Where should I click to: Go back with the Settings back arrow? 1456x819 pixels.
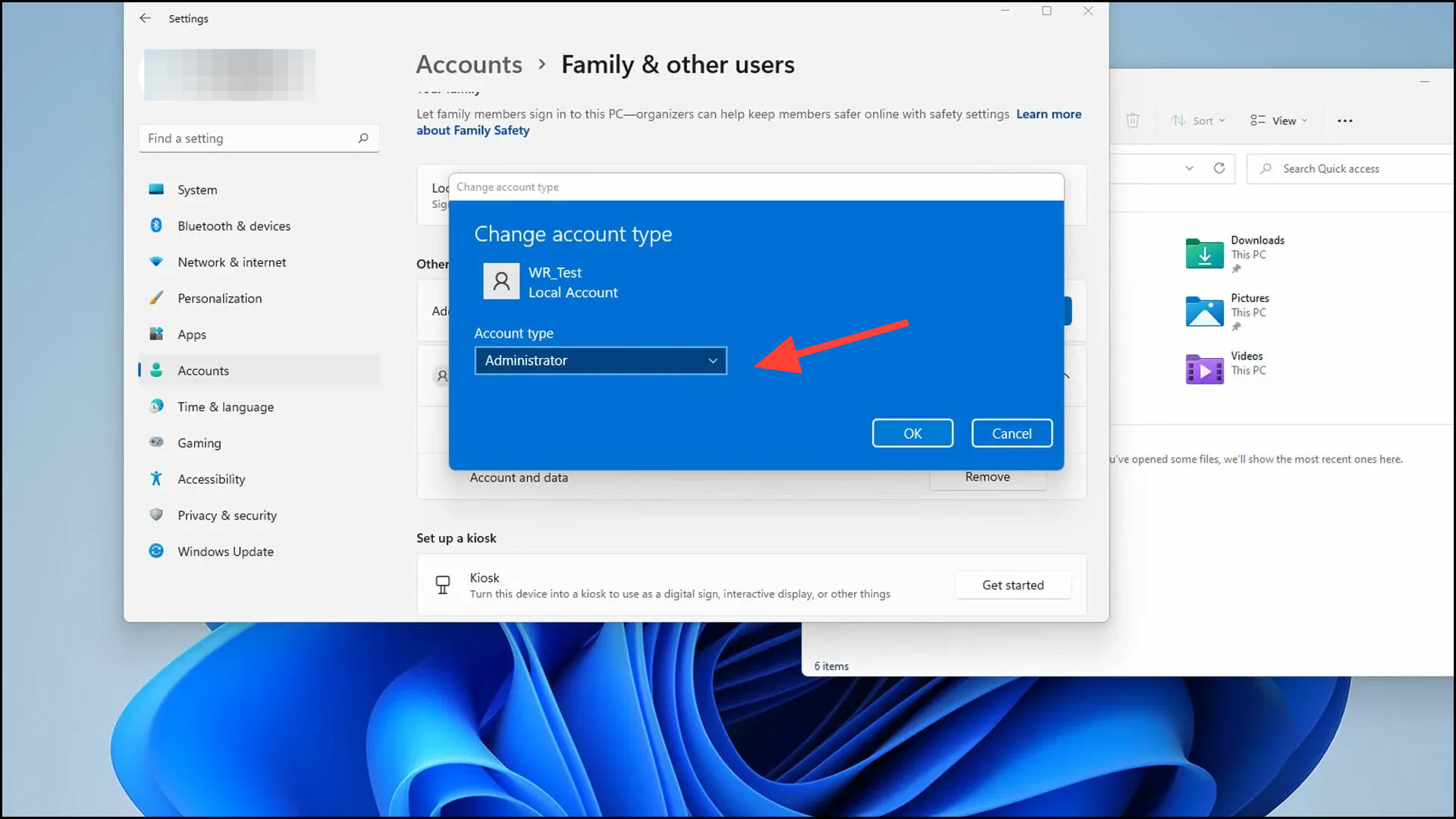pos(145,18)
